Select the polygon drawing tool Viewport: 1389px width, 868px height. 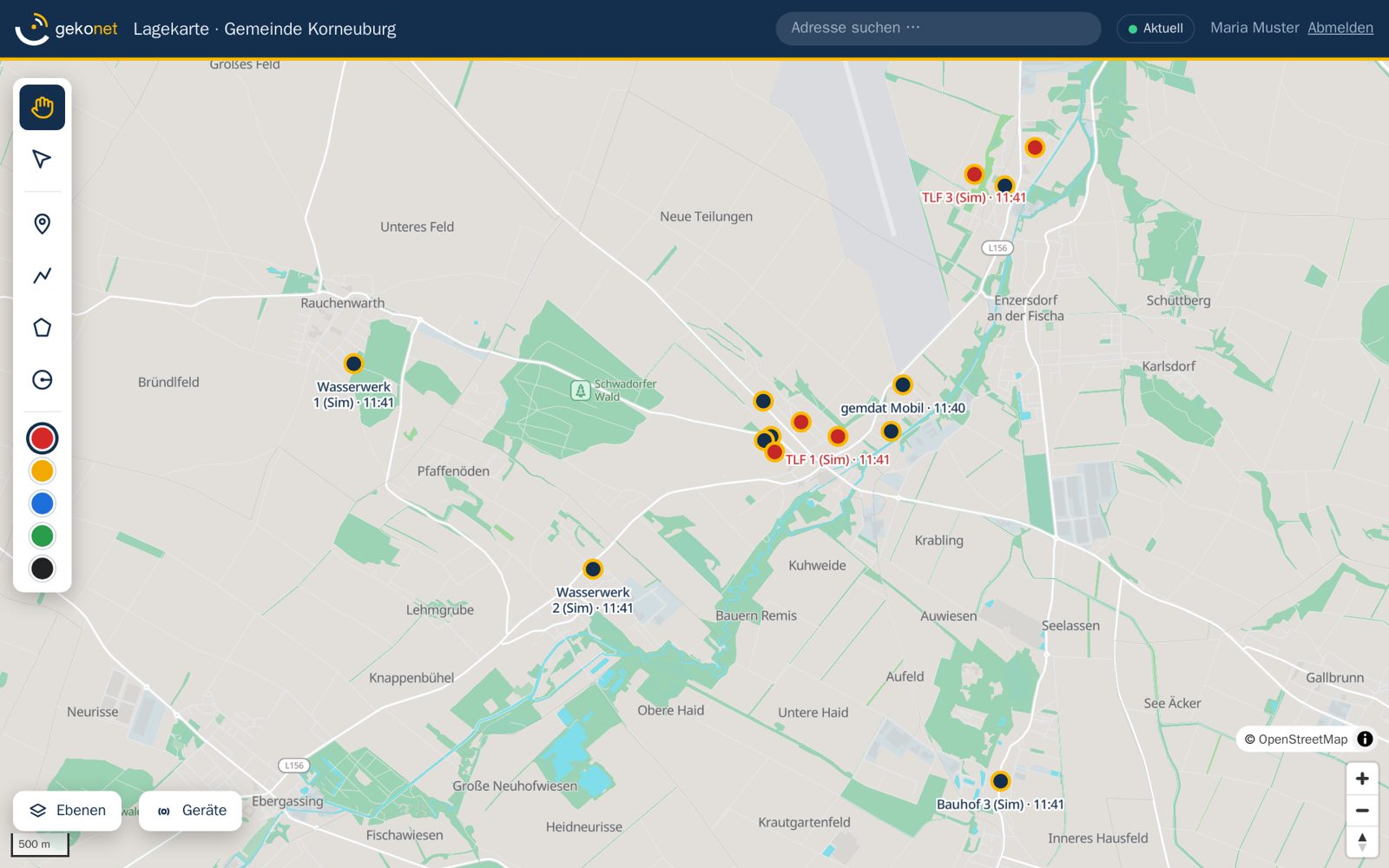pyautogui.click(x=42, y=327)
